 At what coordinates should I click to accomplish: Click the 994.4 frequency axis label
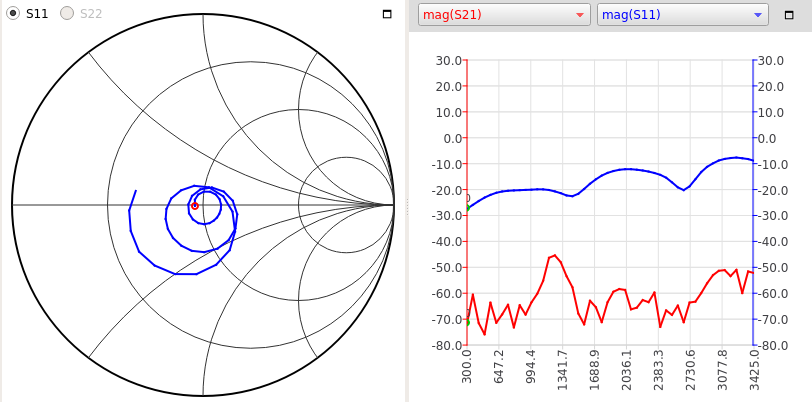531,367
